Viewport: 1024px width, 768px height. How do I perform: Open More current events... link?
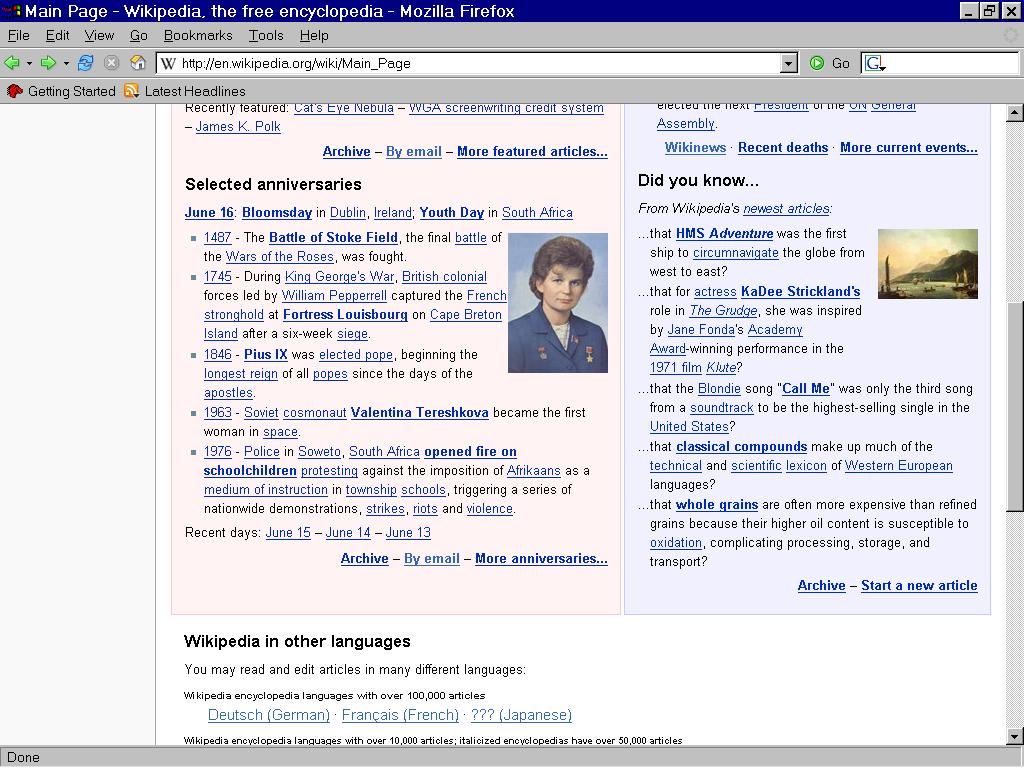click(x=908, y=148)
